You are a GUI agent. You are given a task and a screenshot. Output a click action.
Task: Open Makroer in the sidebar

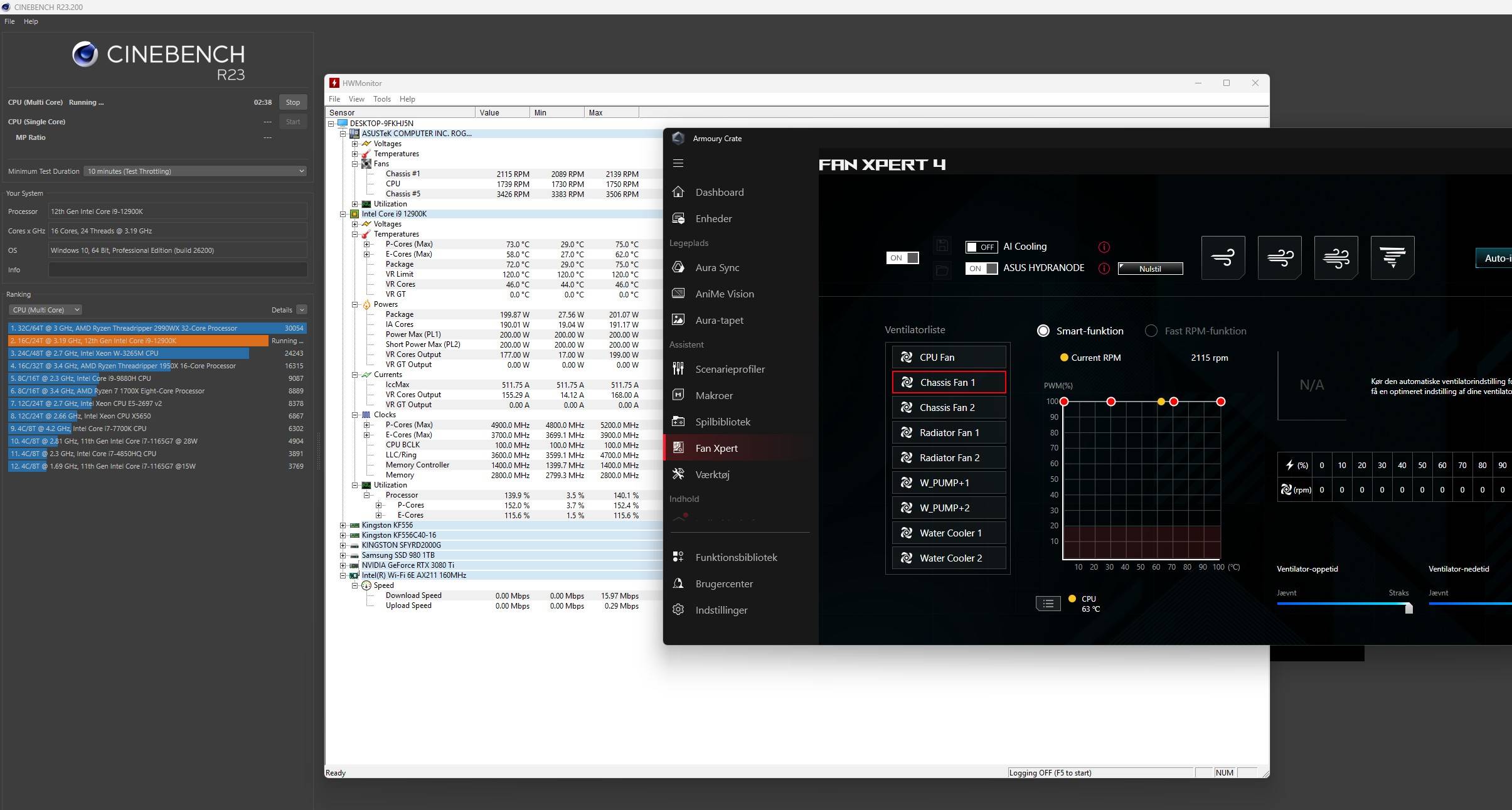coord(714,395)
